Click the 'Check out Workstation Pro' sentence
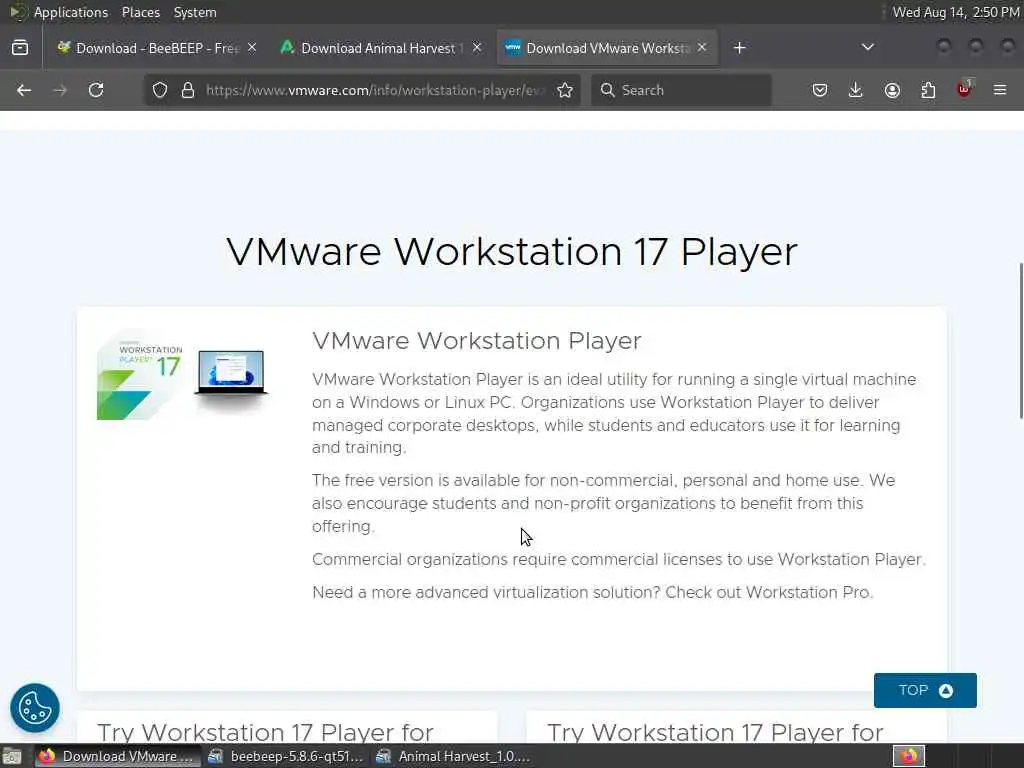Image resolution: width=1024 pixels, height=768 pixels. pos(769,592)
